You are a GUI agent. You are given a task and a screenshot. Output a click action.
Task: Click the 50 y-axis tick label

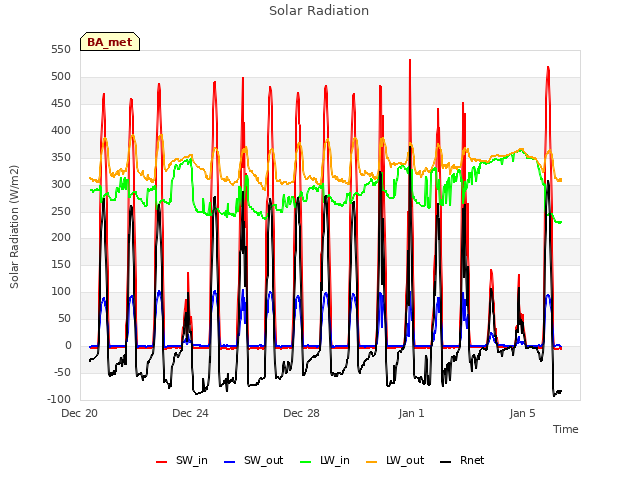click(x=64, y=318)
